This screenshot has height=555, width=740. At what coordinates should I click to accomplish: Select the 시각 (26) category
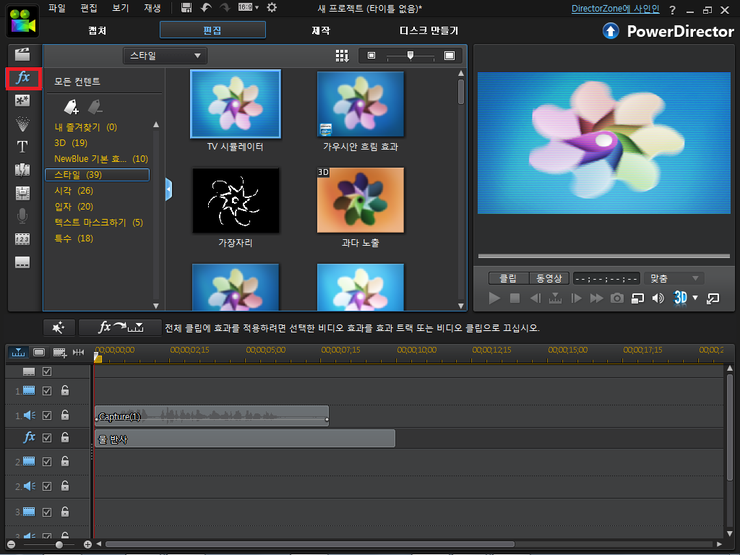pyautogui.click(x=74, y=191)
